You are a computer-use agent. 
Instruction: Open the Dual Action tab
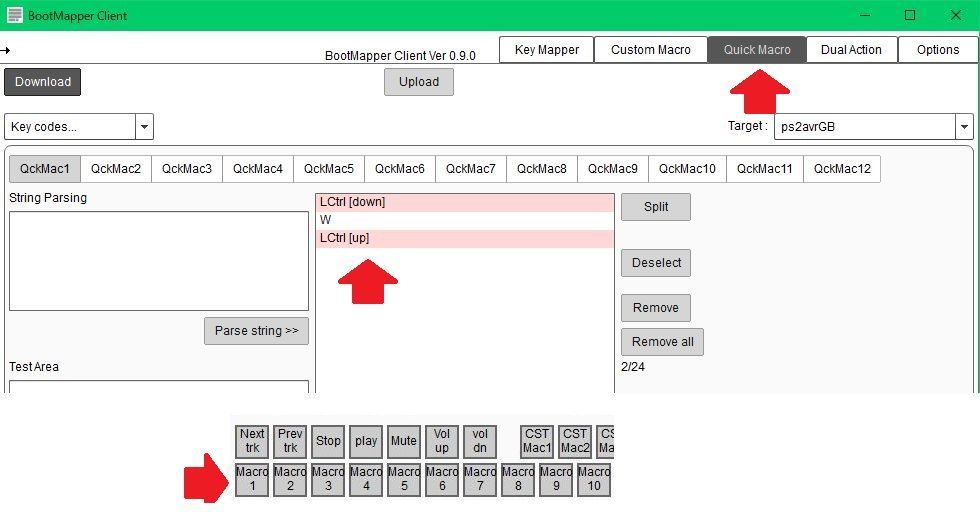[x=851, y=50]
